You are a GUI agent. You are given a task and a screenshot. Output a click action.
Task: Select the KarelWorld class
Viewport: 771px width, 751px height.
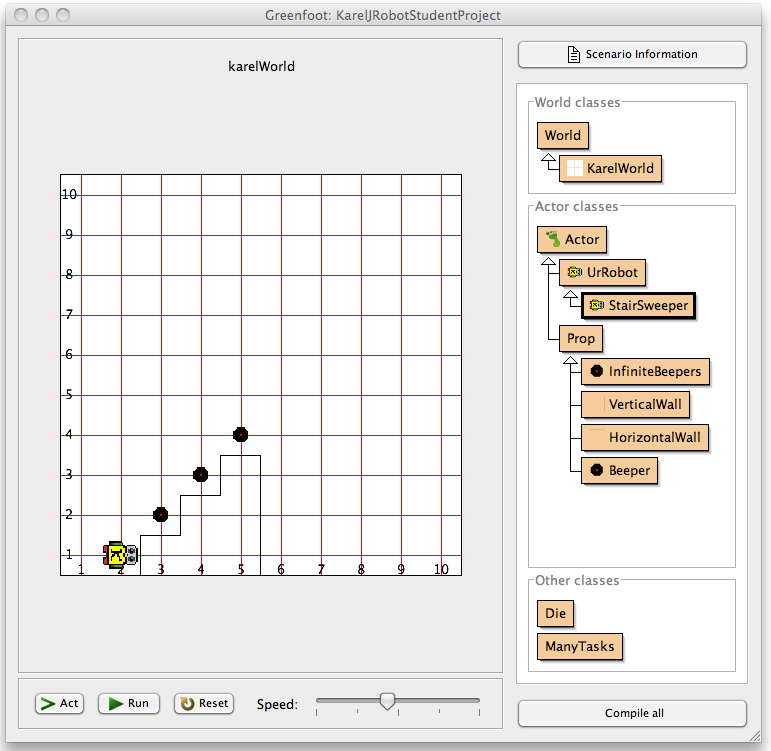pos(610,168)
